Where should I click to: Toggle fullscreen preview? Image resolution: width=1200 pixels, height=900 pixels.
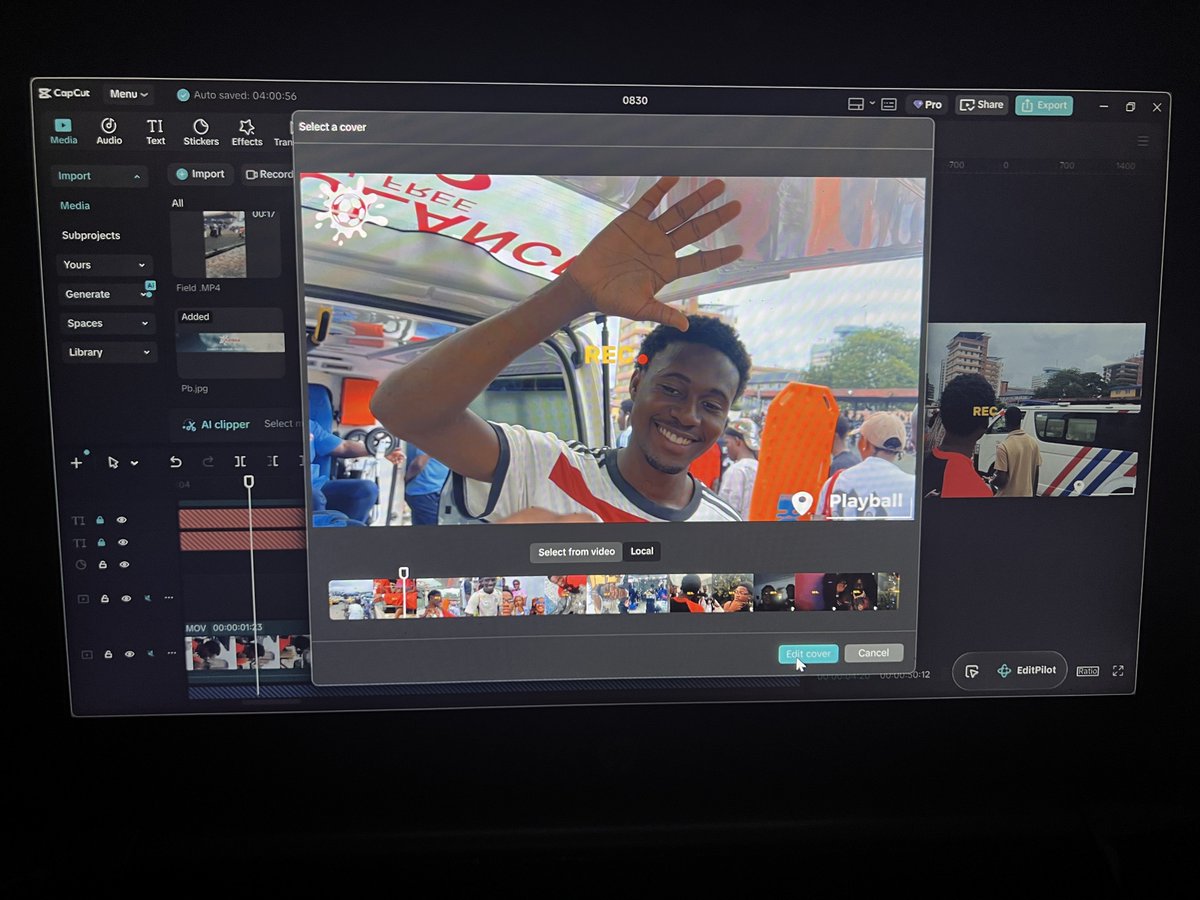coord(1118,671)
